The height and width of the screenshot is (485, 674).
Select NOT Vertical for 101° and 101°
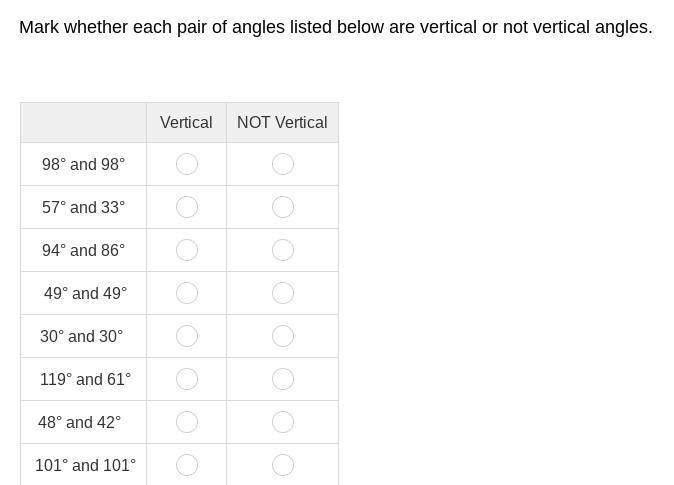click(x=283, y=465)
